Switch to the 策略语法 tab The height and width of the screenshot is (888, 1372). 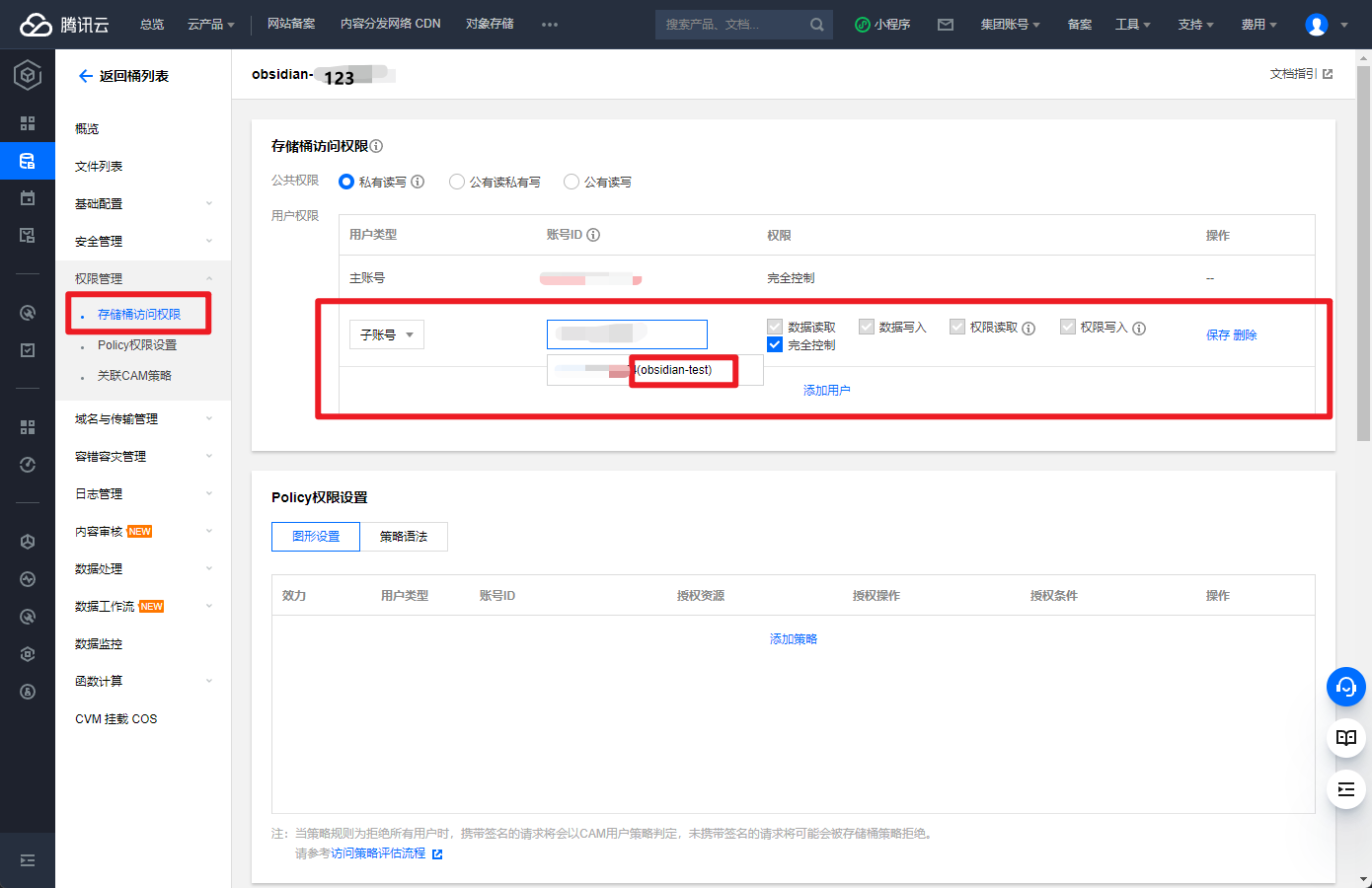404,537
